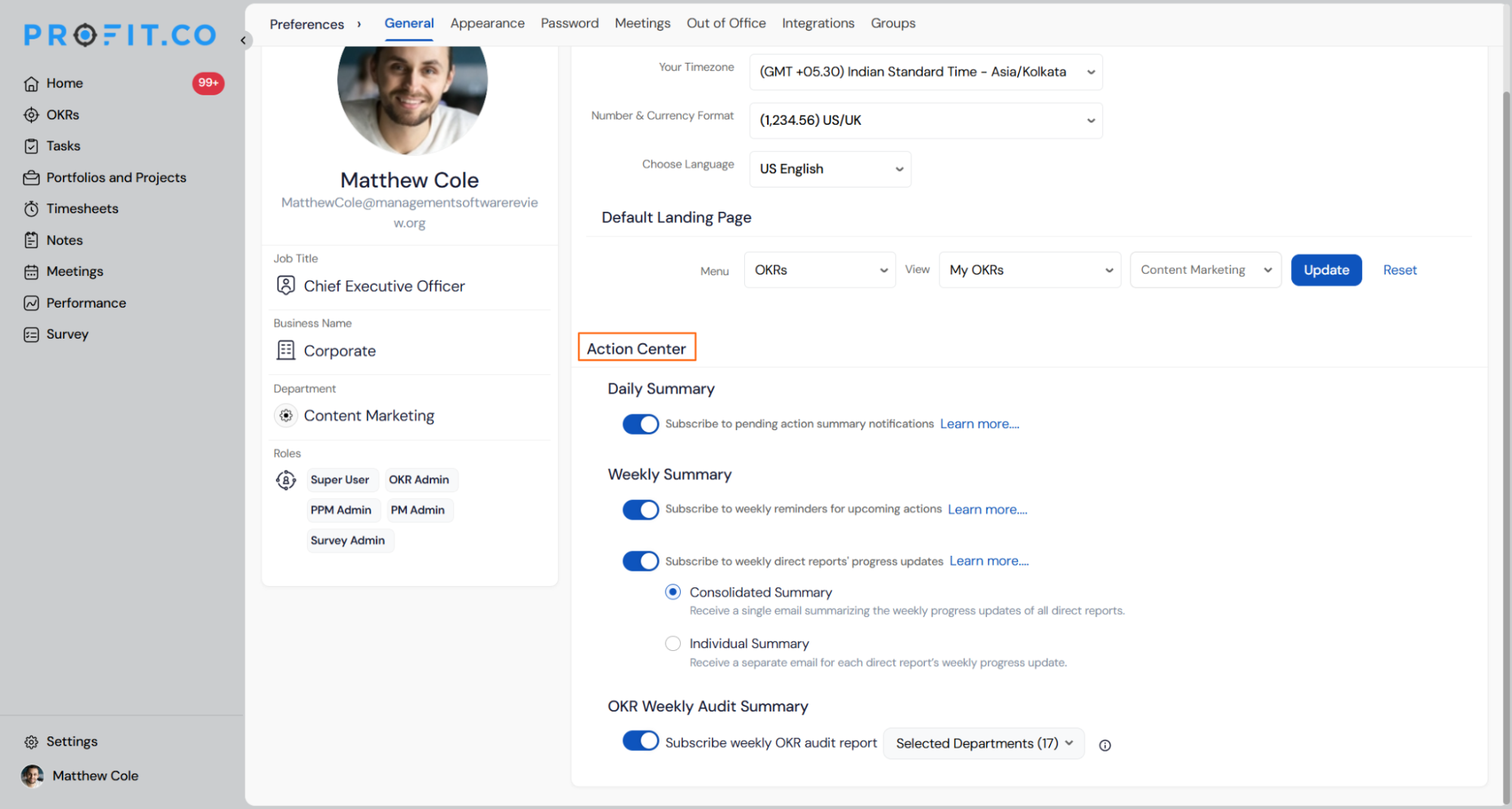Open the View My OKRs dropdown
Viewport: 1512px width, 809px height.
pos(1029,270)
